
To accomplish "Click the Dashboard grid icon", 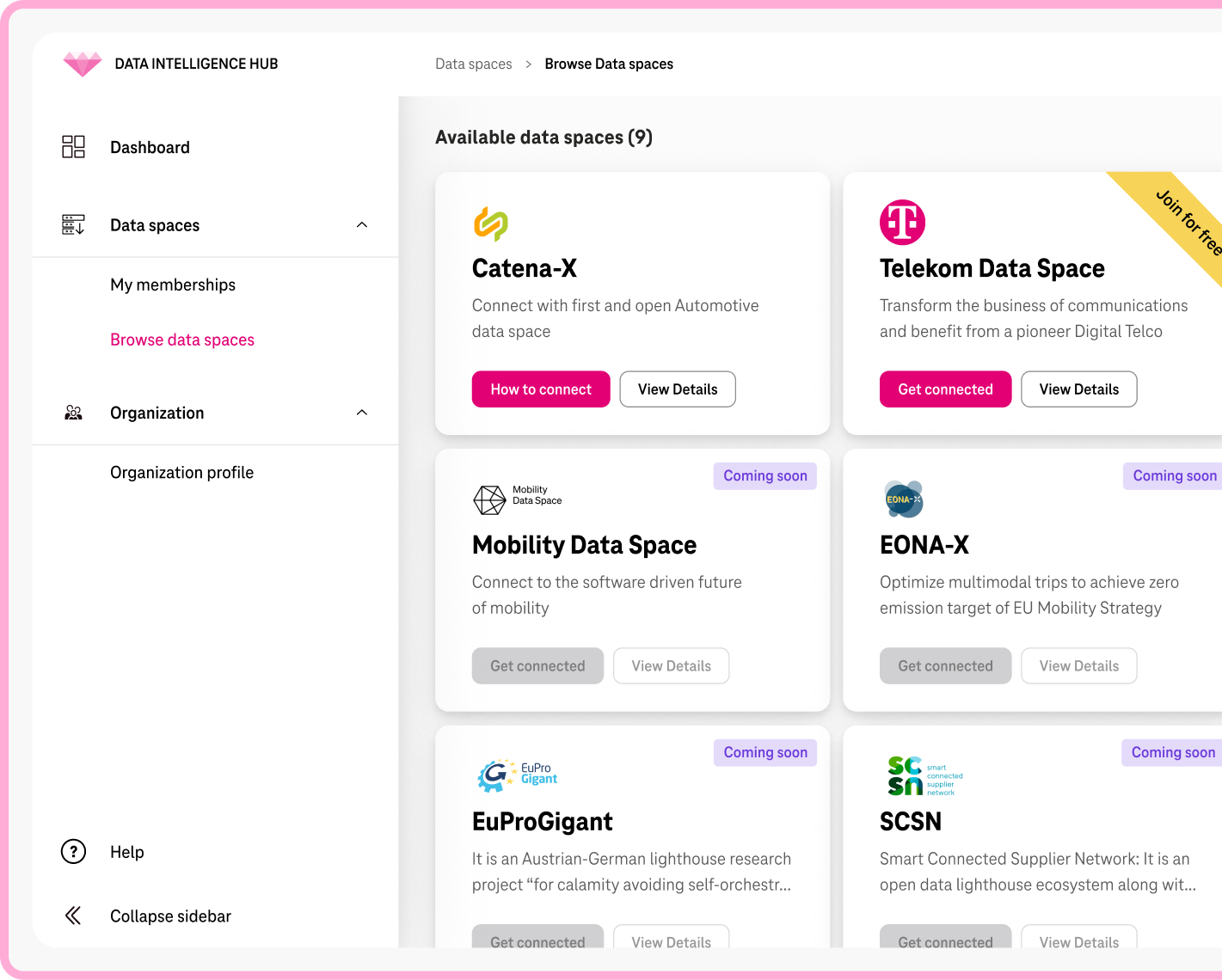I will 73,147.
